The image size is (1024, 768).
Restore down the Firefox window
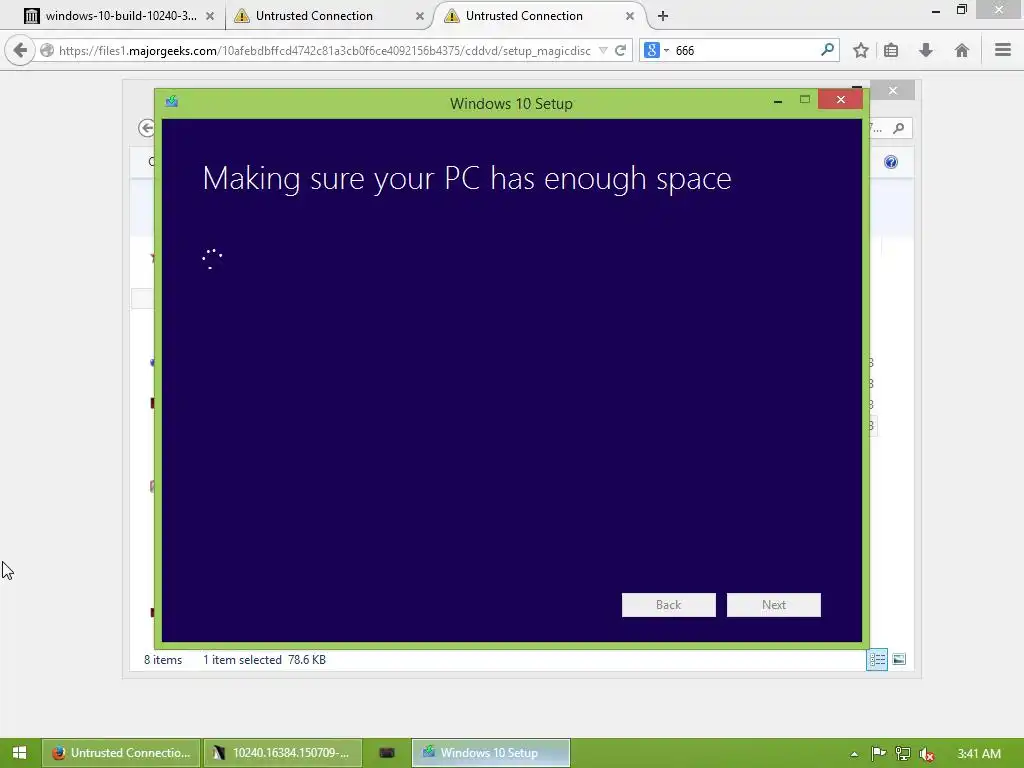pos(961,10)
